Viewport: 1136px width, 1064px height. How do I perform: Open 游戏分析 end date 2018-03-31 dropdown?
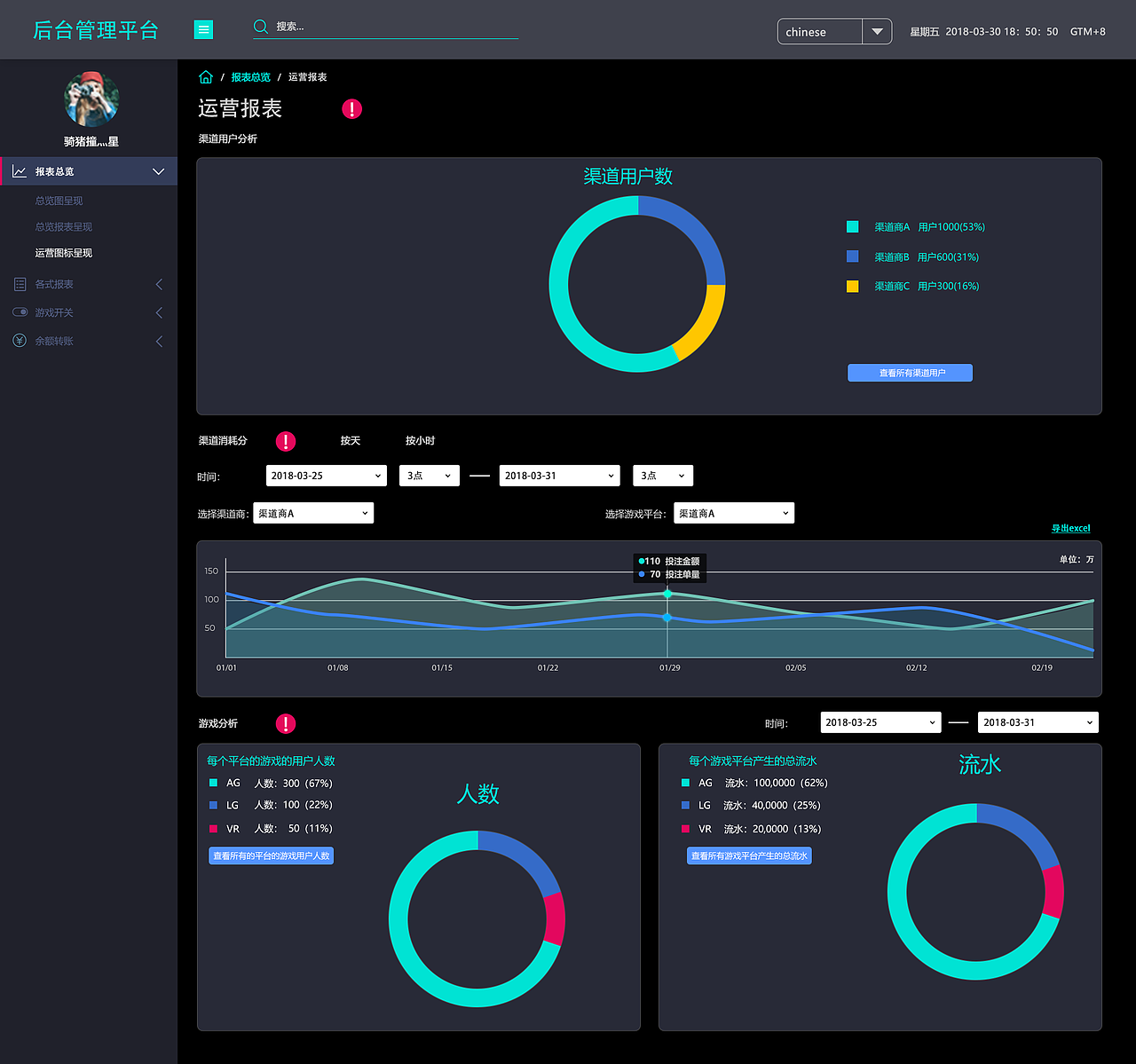[x=1038, y=722]
